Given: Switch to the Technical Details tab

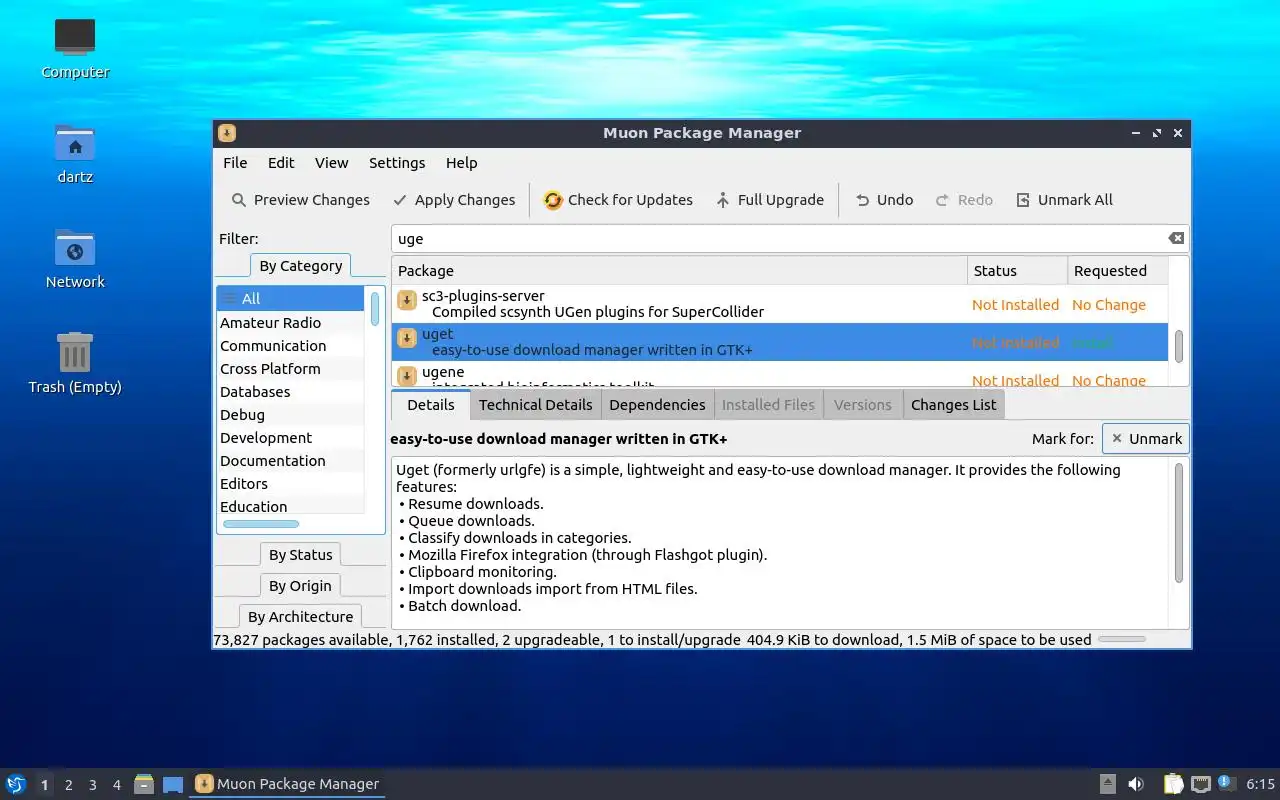Looking at the screenshot, I should pyautogui.click(x=535, y=405).
